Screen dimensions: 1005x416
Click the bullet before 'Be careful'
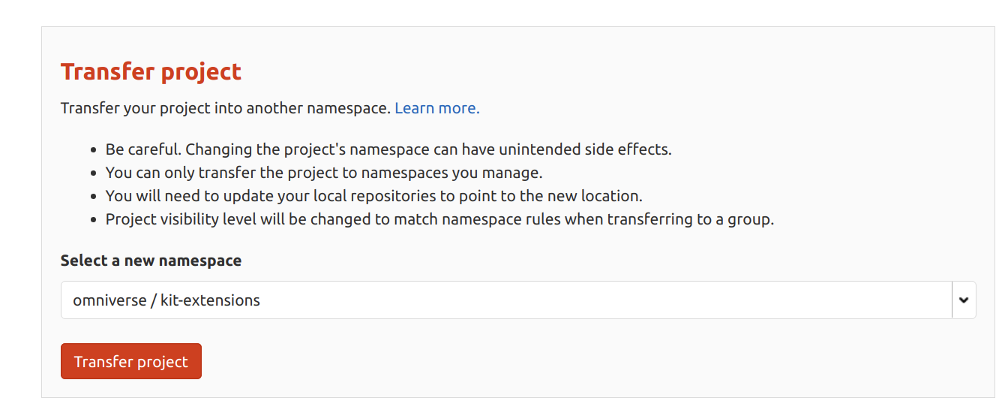coord(93,150)
